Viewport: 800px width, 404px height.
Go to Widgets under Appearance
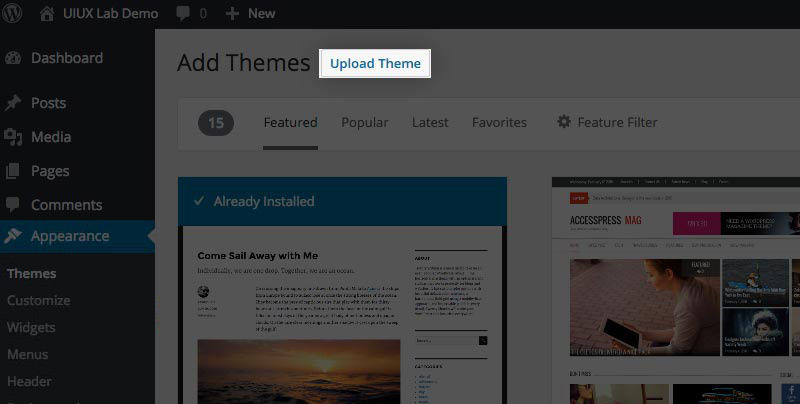(31, 327)
